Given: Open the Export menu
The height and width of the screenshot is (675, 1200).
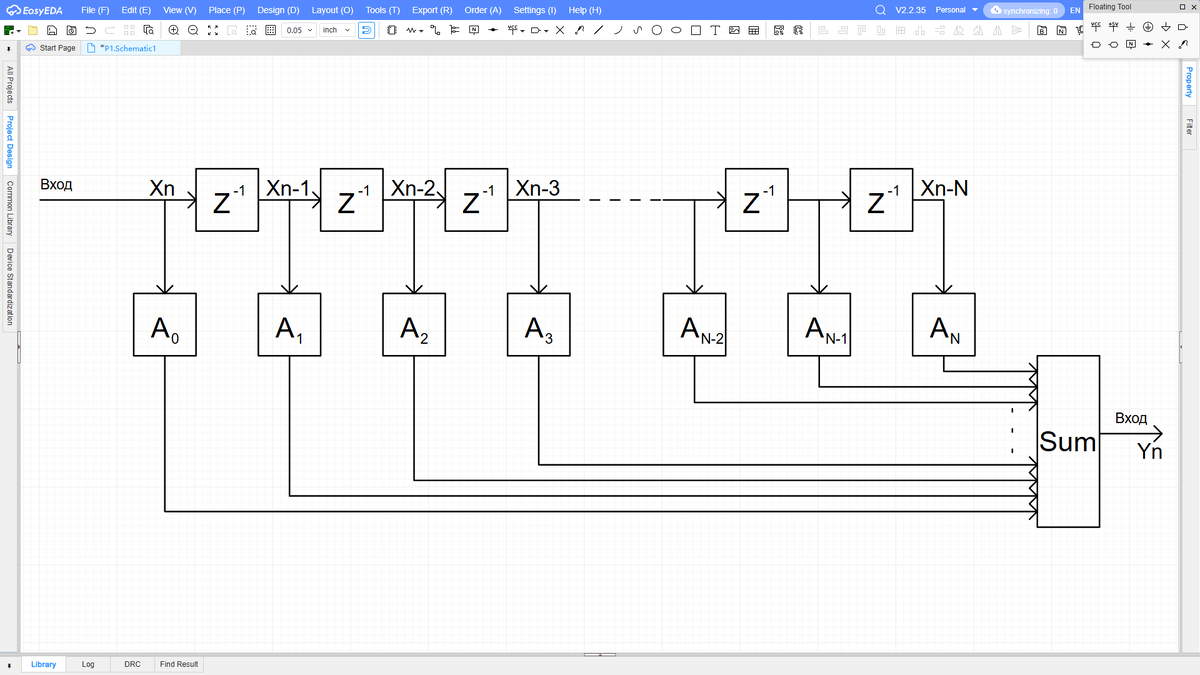Looking at the screenshot, I should click(432, 10).
